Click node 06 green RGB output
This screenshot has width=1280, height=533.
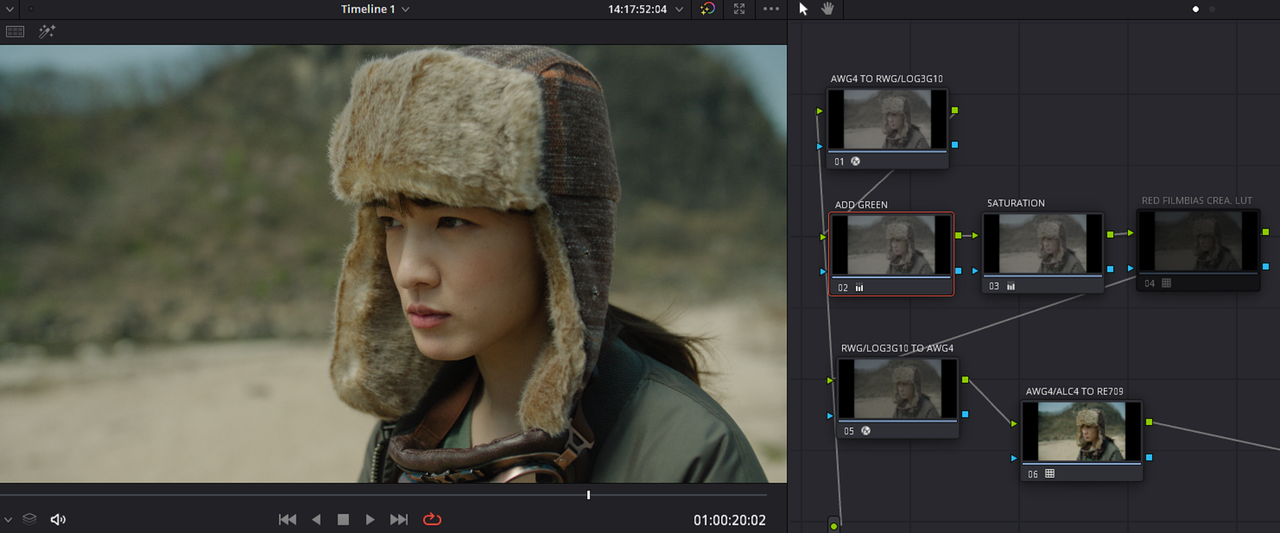(1148, 422)
